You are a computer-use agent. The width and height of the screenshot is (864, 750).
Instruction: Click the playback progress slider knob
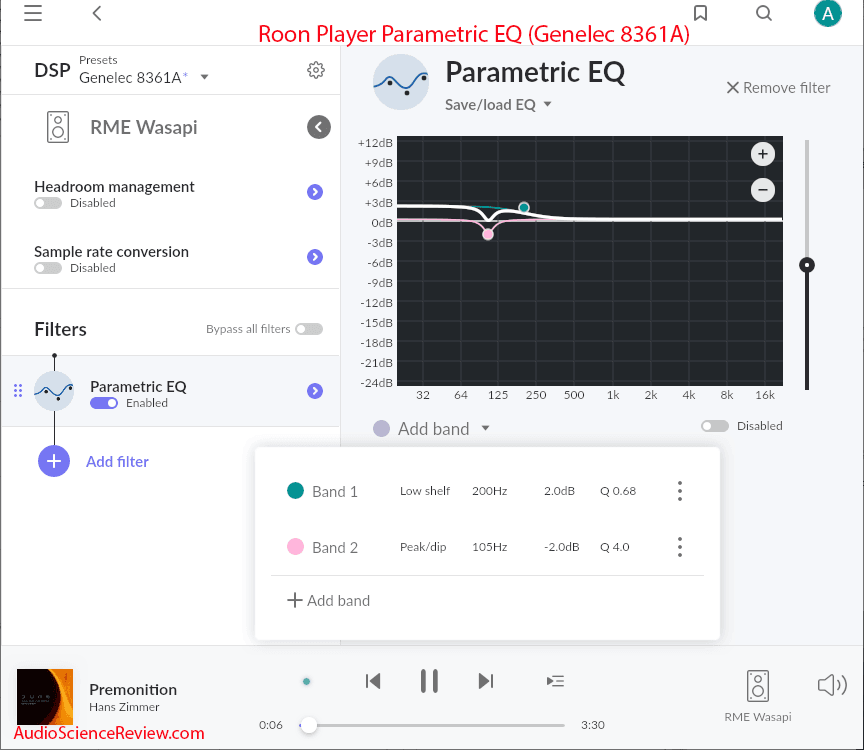point(309,725)
